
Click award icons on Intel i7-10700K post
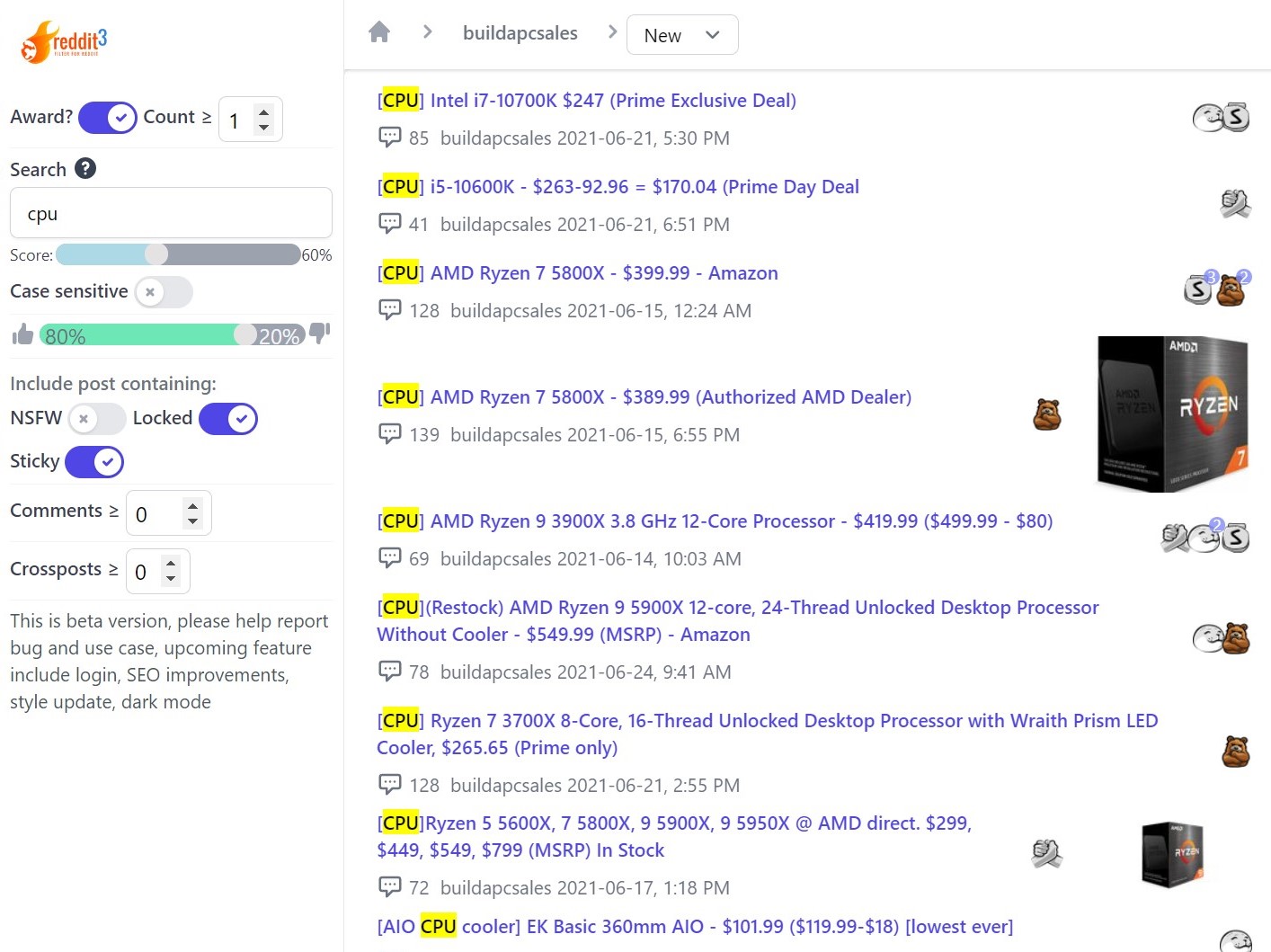pyautogui.click(x=1222, y=117)
